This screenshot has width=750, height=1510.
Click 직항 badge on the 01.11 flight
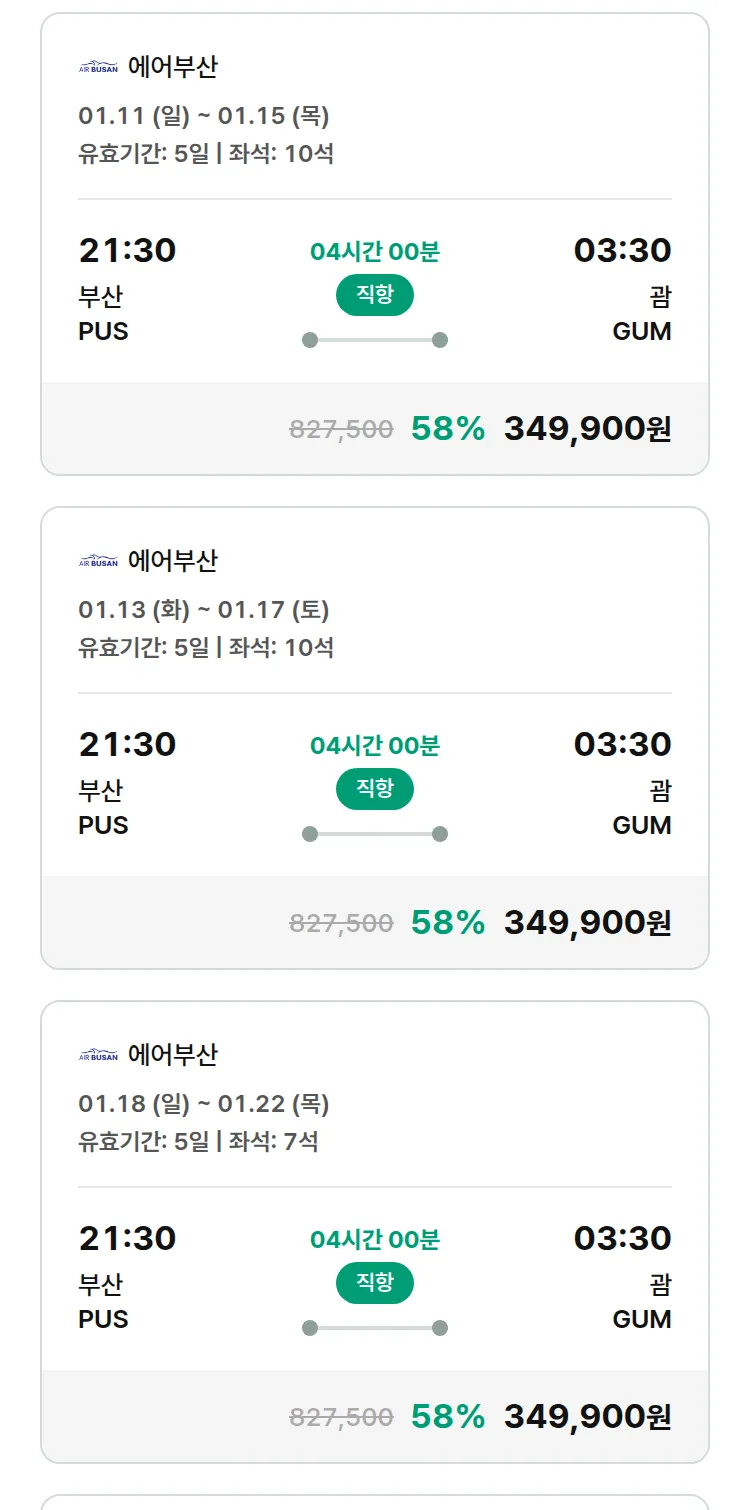[374, 295]
